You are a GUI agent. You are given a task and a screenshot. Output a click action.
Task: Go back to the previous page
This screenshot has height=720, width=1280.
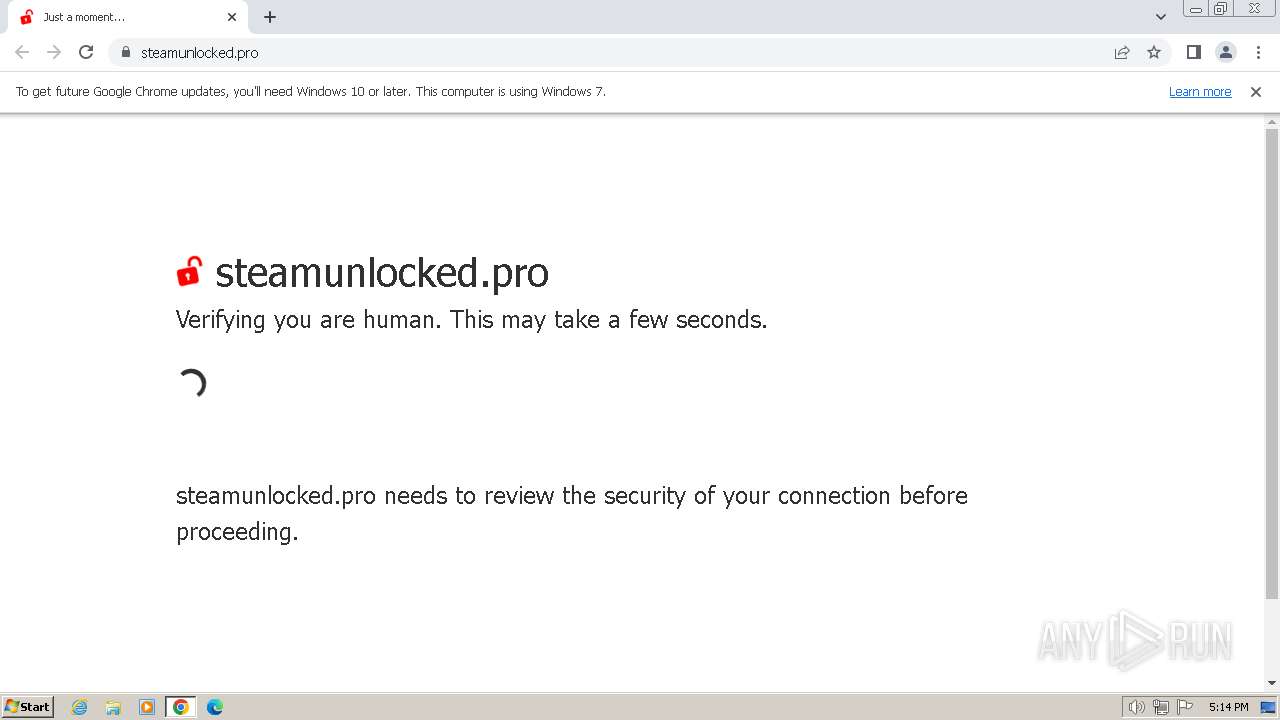[x=22, y=52]
